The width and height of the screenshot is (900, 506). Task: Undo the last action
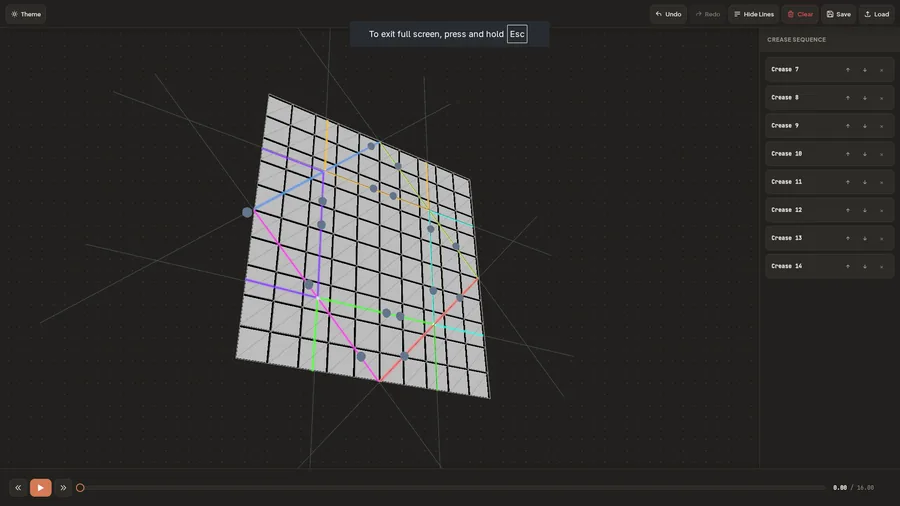[668, 14]
